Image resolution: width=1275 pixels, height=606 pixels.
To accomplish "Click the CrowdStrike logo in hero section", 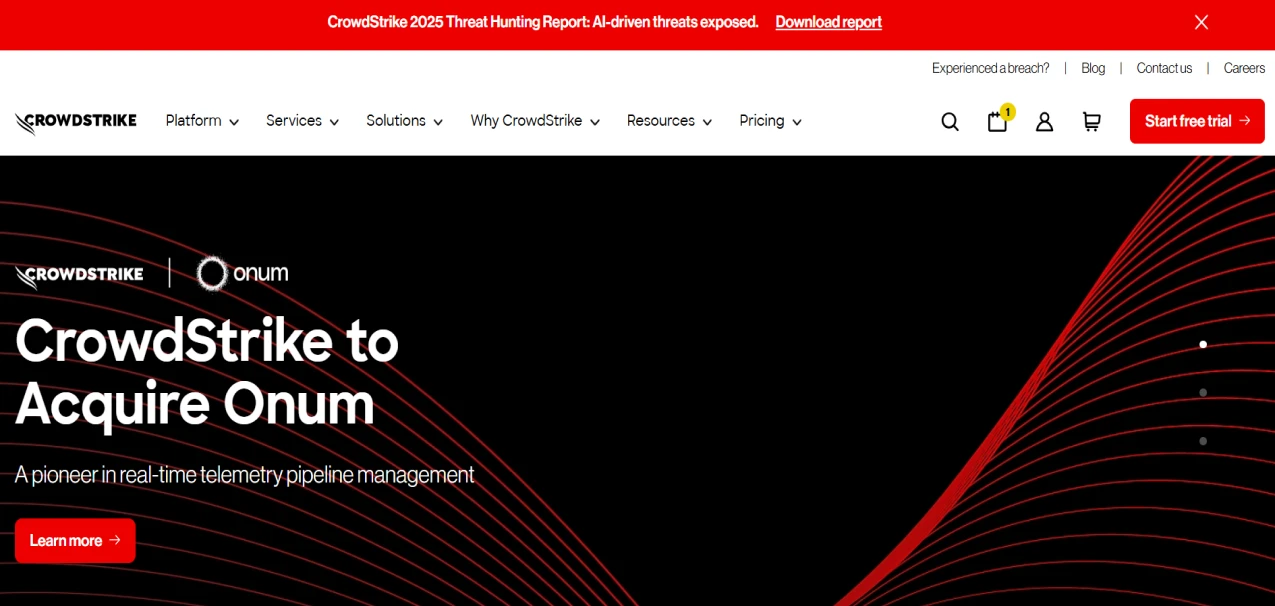I will coord(79,275).
